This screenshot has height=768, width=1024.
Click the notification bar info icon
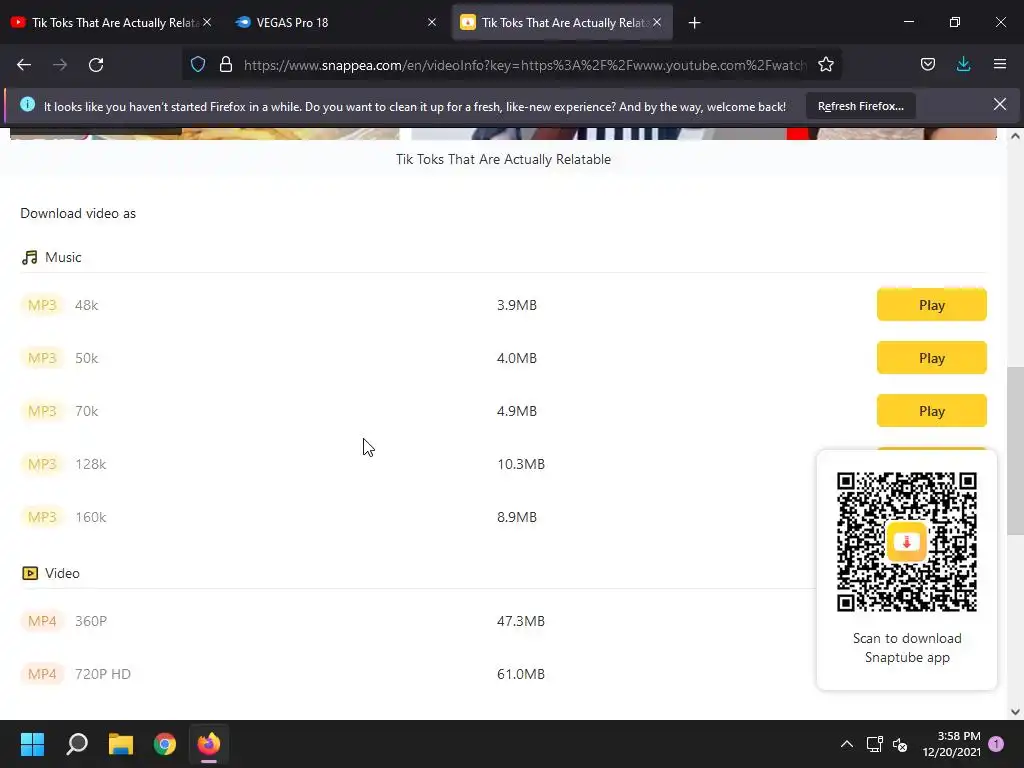[27, 104]
